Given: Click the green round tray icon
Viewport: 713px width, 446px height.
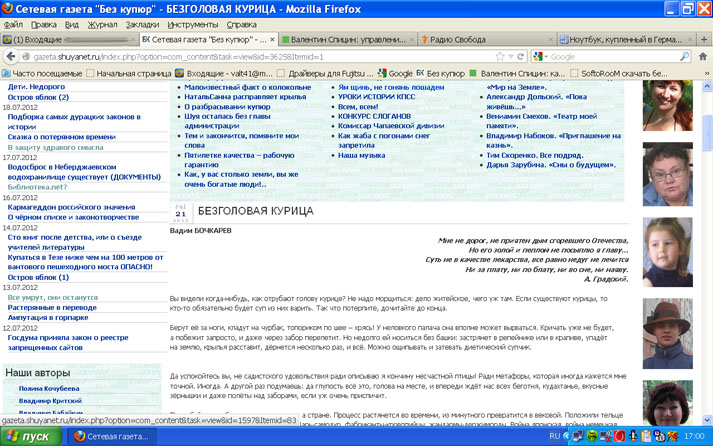Looking at the screenshot, I should 592,436.
